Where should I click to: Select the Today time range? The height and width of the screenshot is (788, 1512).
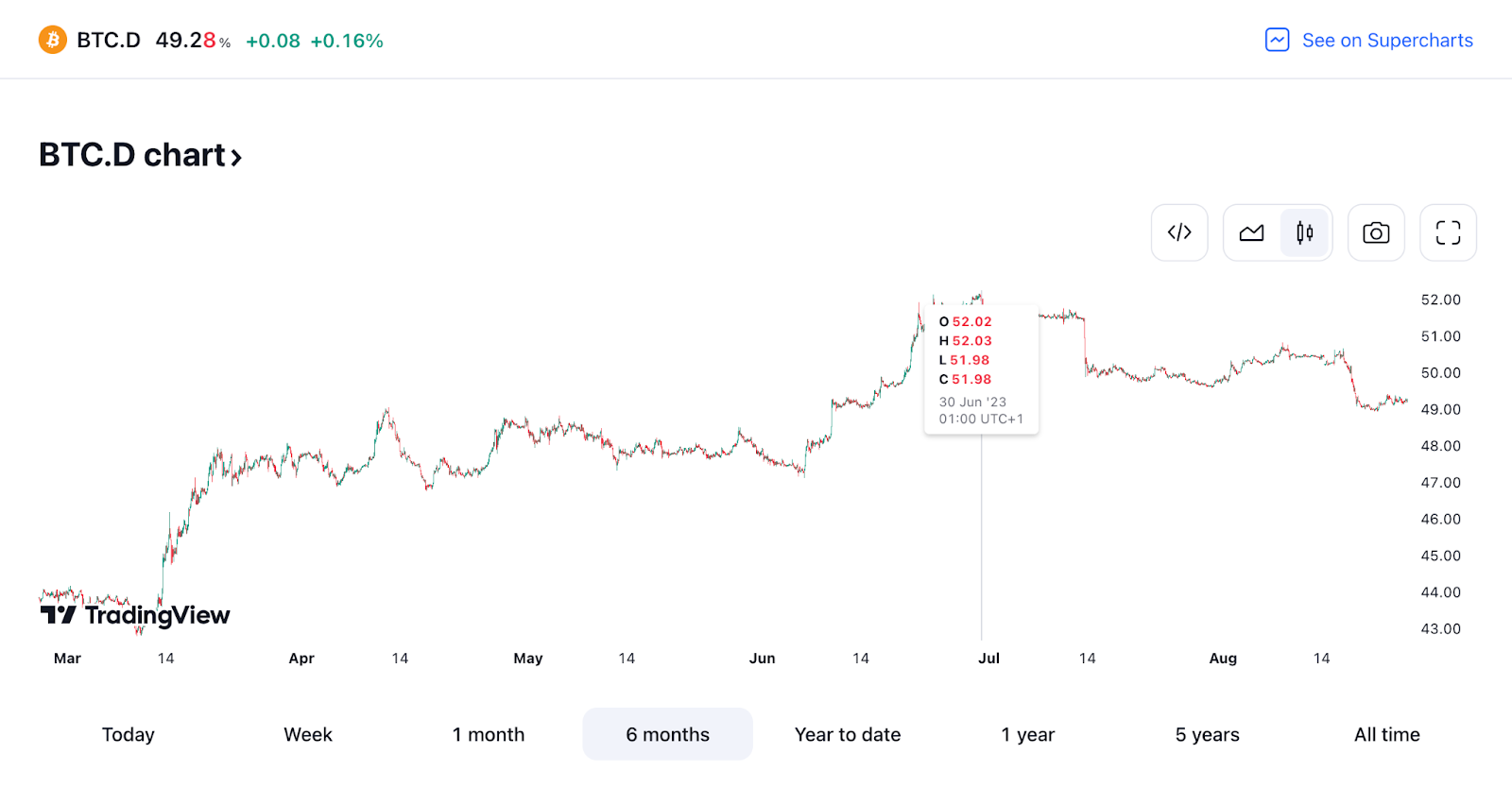[x=128, y=734]
